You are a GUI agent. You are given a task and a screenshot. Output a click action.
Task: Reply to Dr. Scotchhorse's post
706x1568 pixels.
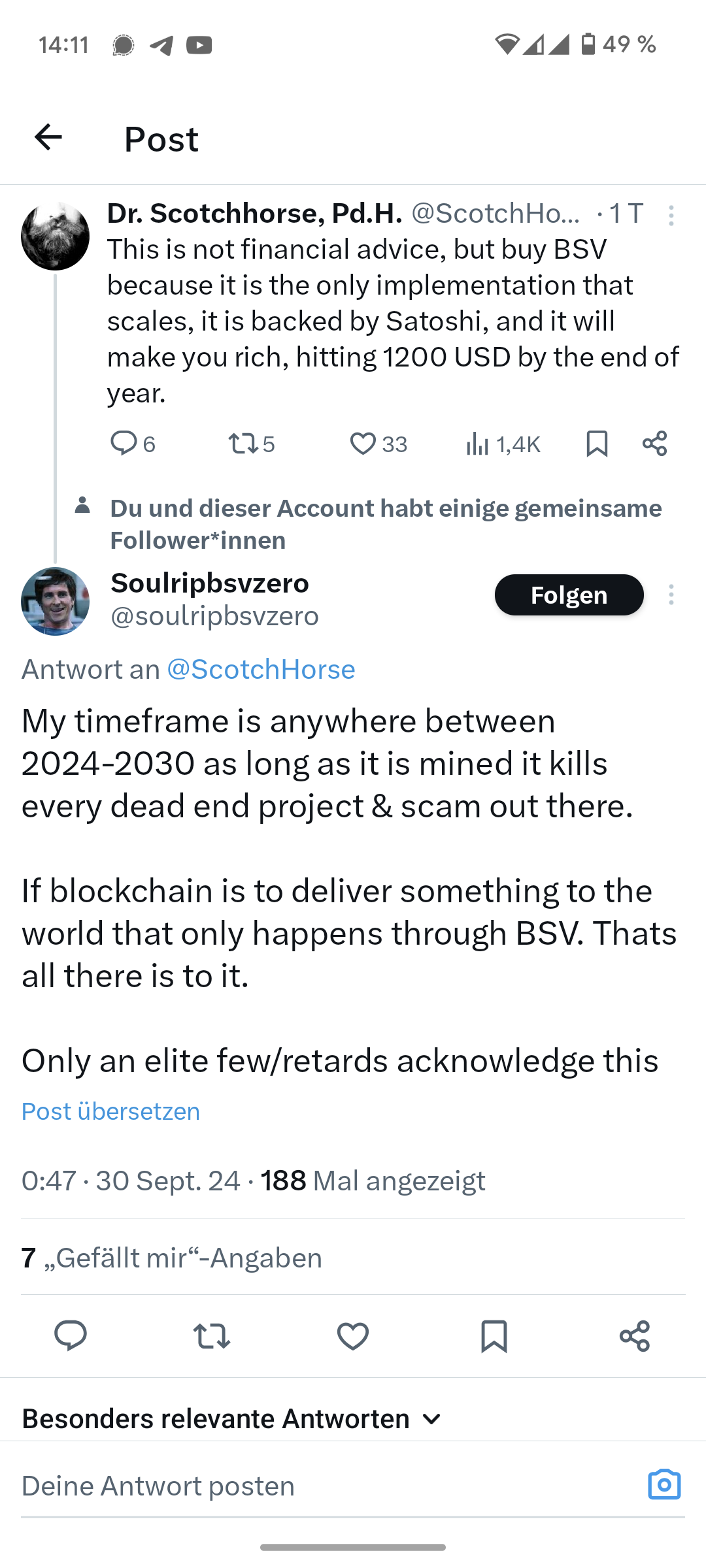point(124,444)
